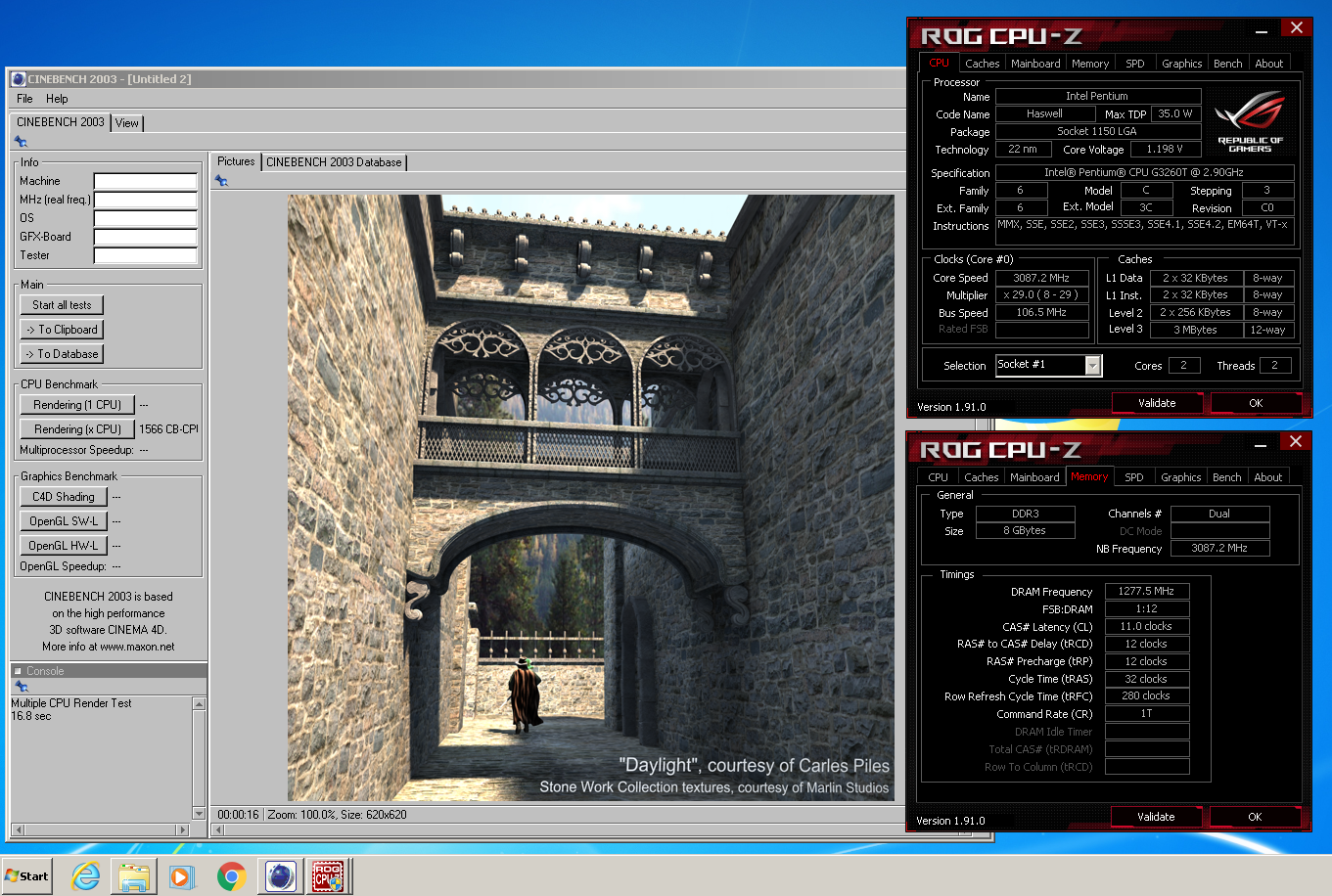
Task: Run Rendering (1 CPU) benchmark
Action: point(77,405)
